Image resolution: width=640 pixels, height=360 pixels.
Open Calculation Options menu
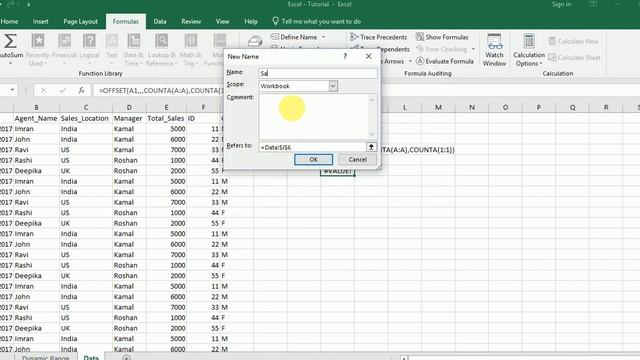pyautogui.click(x=529, y=50)
